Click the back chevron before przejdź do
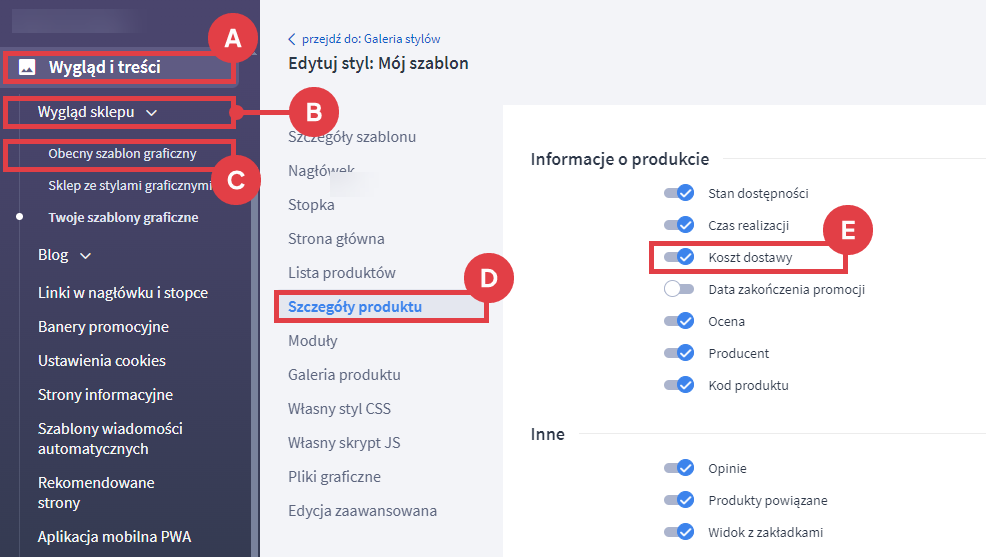The image size is (986, 557). point(292,39)
